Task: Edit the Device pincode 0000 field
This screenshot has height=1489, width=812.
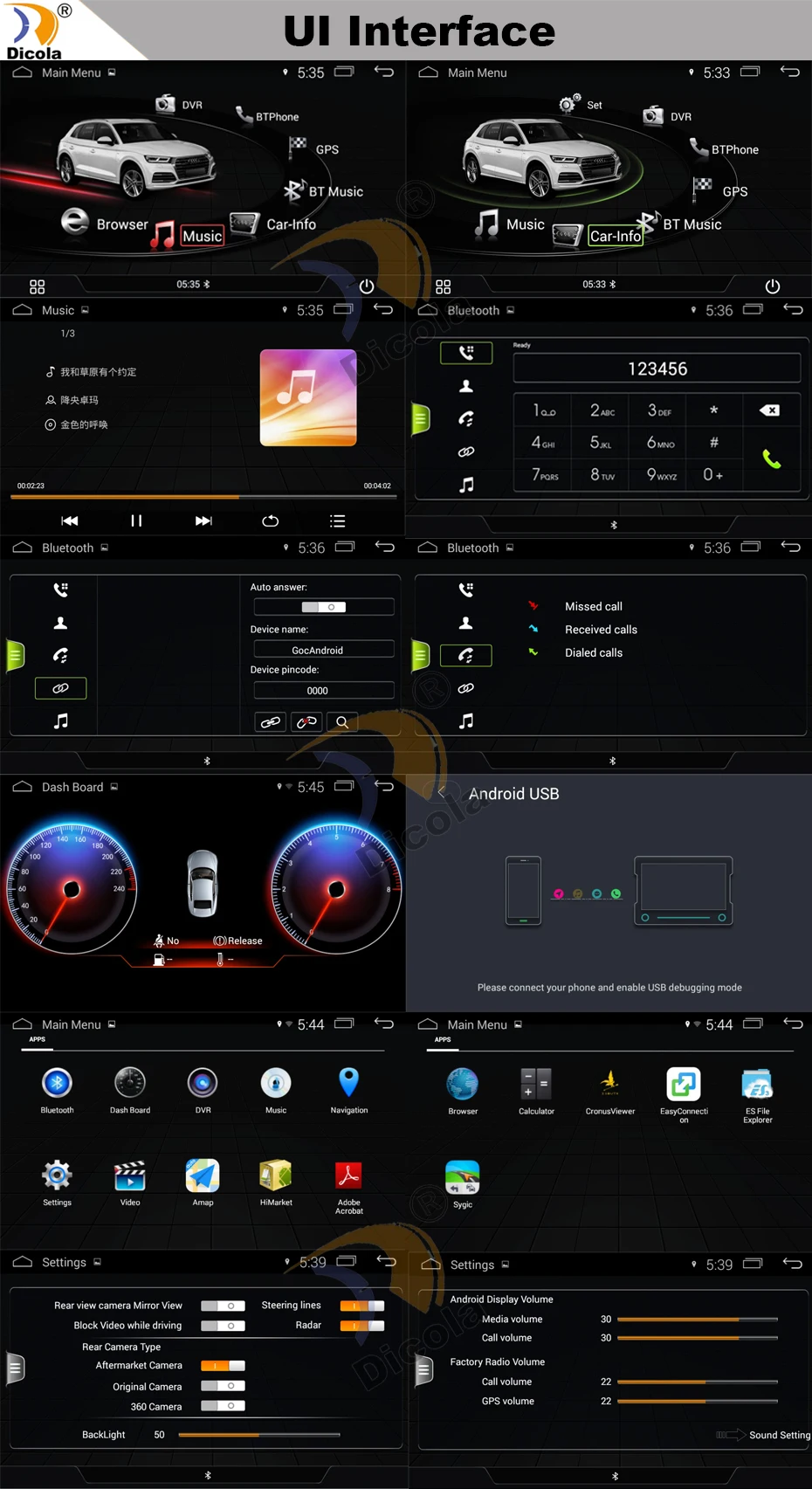Action: click(324, 690)
